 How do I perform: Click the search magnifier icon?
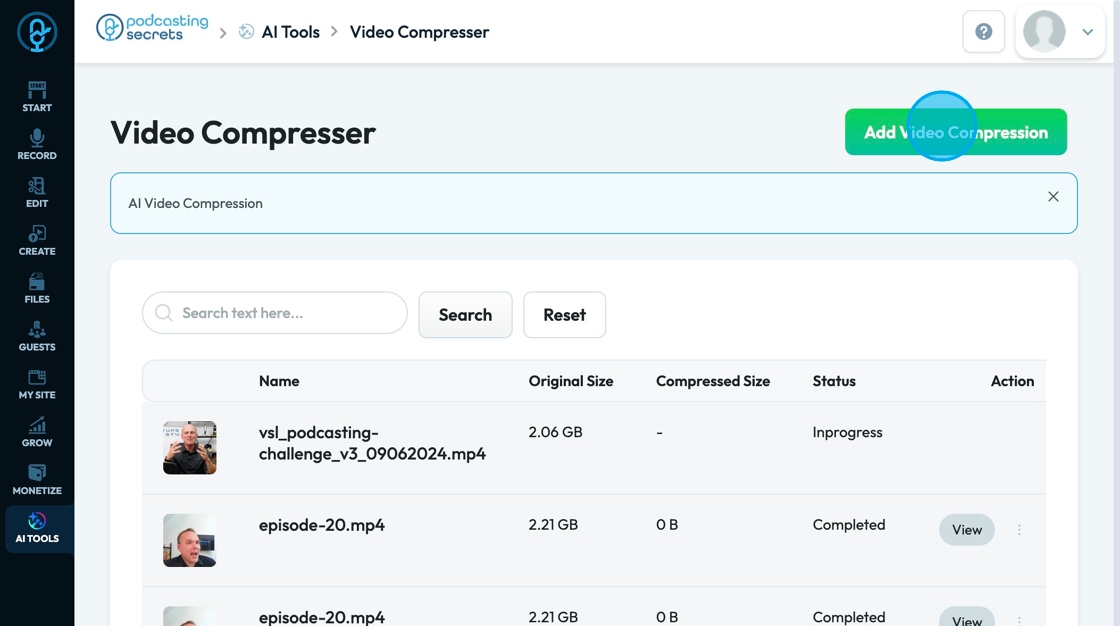(164, 313)
